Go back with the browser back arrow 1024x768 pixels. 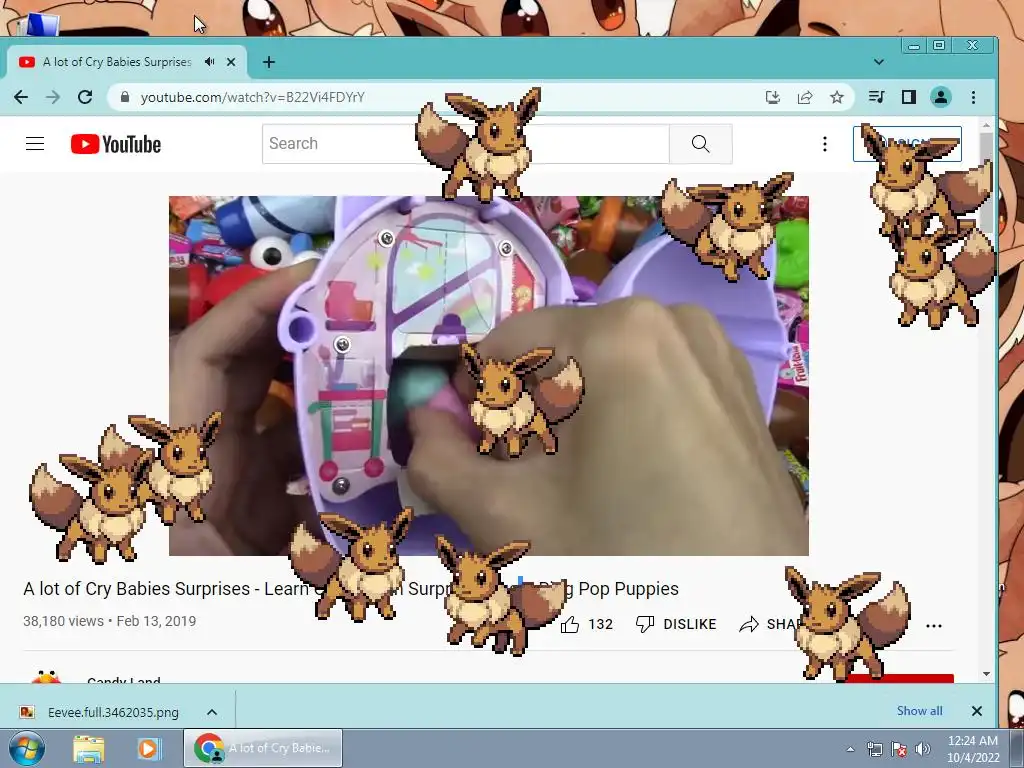click(x=21, y=97)
